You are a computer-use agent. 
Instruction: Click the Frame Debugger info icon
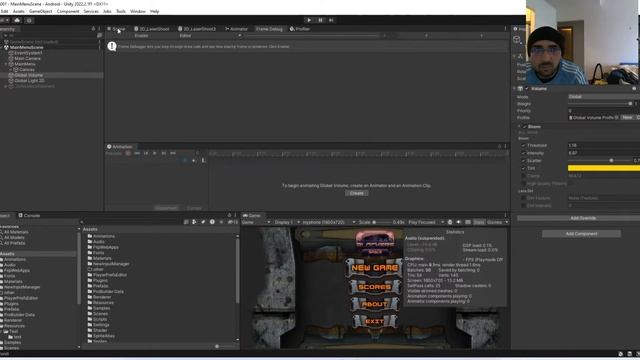point(112,46)
